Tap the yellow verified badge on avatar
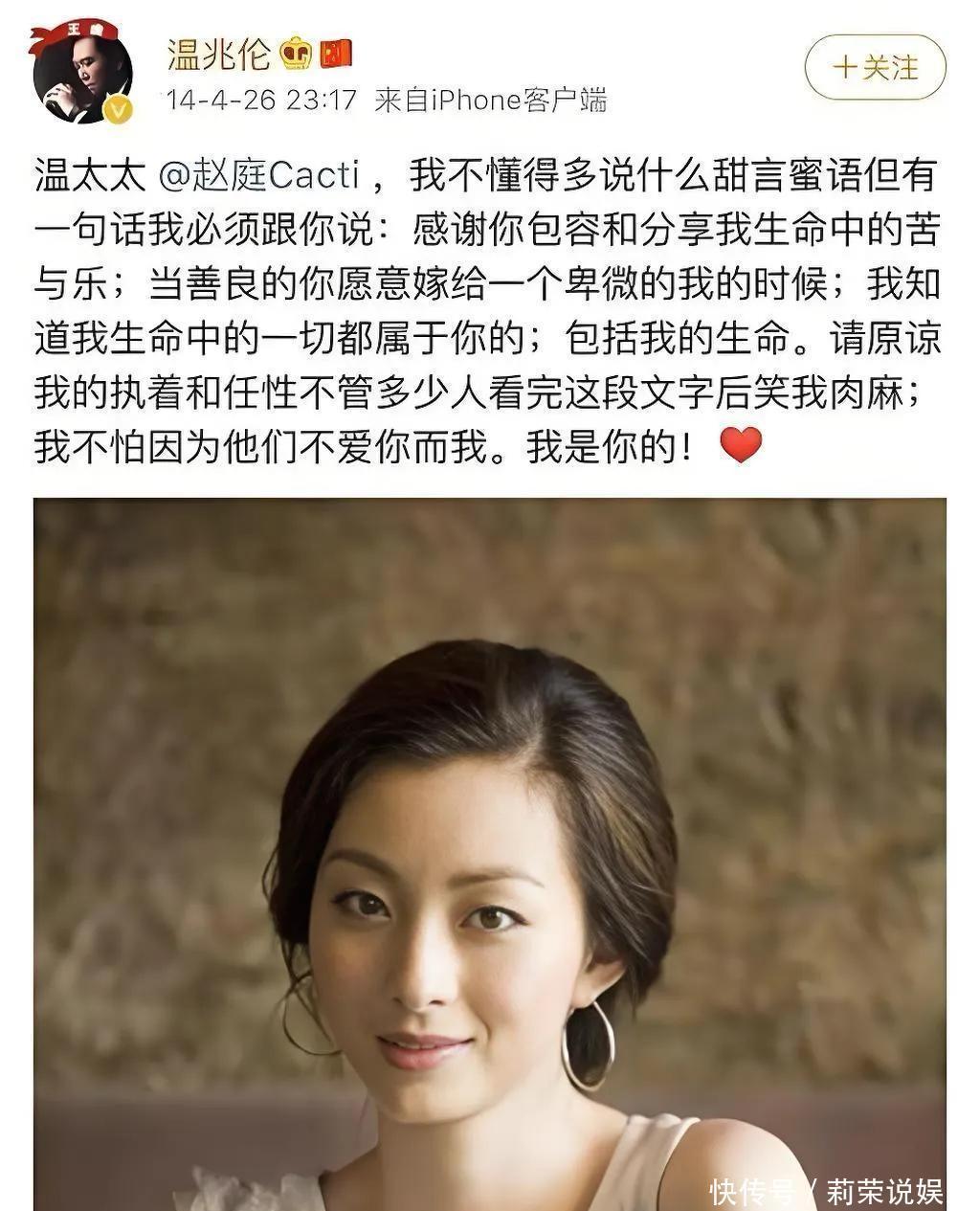The width and height of the screenshot is (980, 1211). (117, 111)
